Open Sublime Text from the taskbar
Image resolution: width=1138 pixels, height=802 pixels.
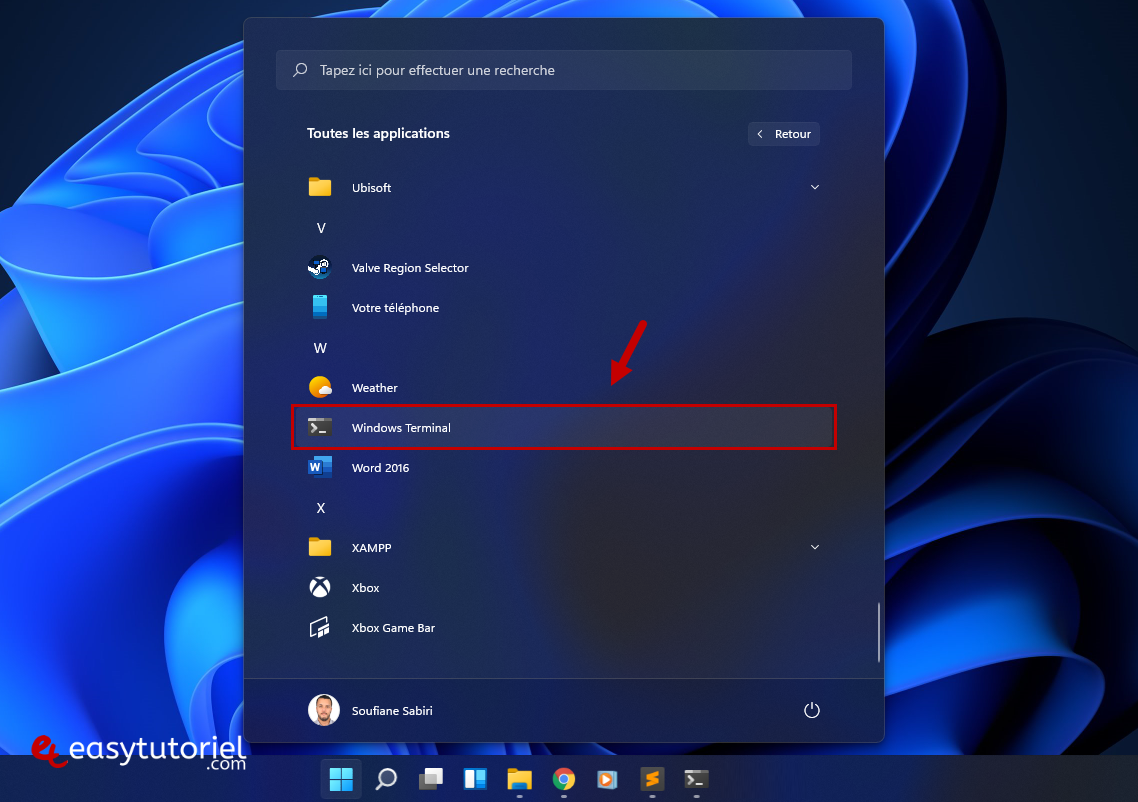652,779
